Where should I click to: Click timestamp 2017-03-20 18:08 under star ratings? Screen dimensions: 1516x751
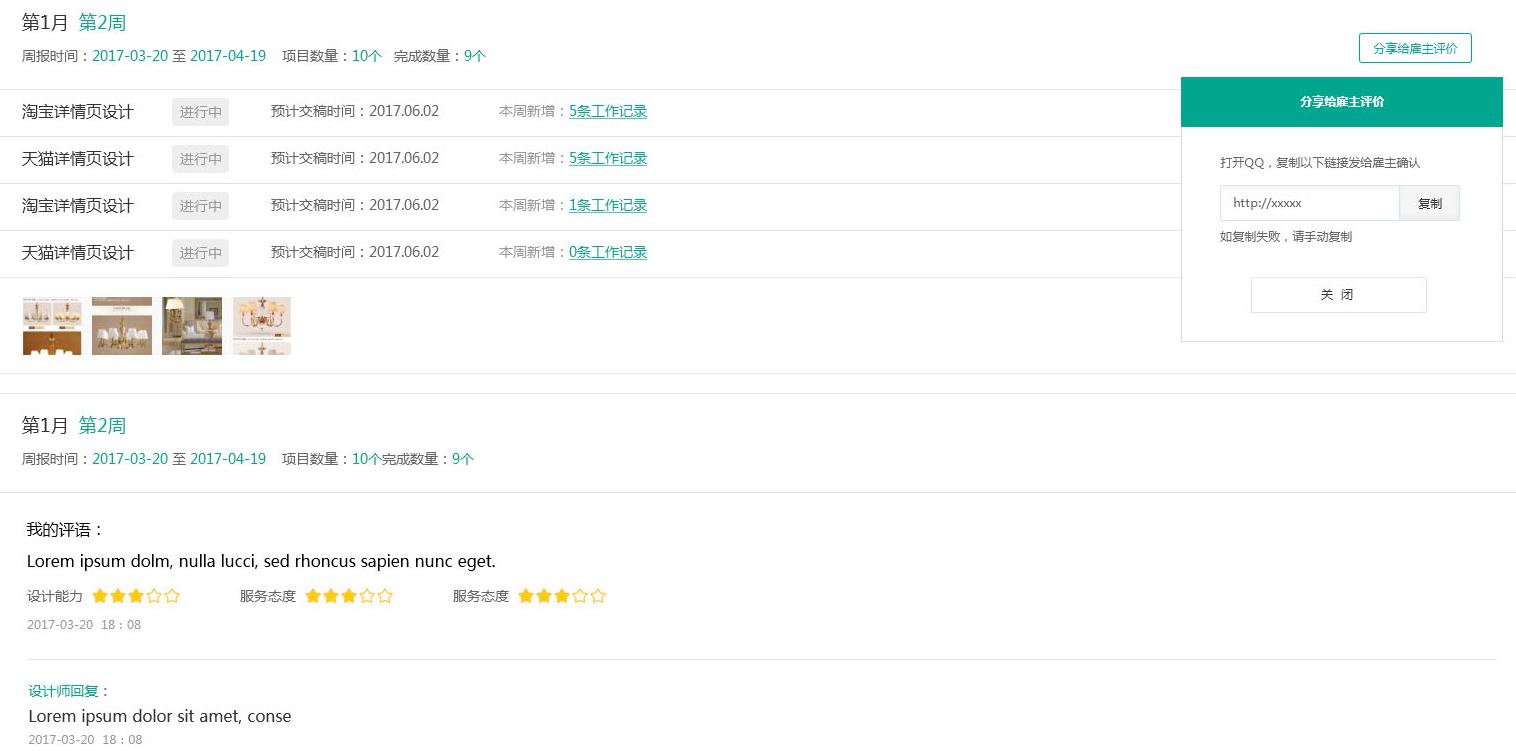click(84, 625)
